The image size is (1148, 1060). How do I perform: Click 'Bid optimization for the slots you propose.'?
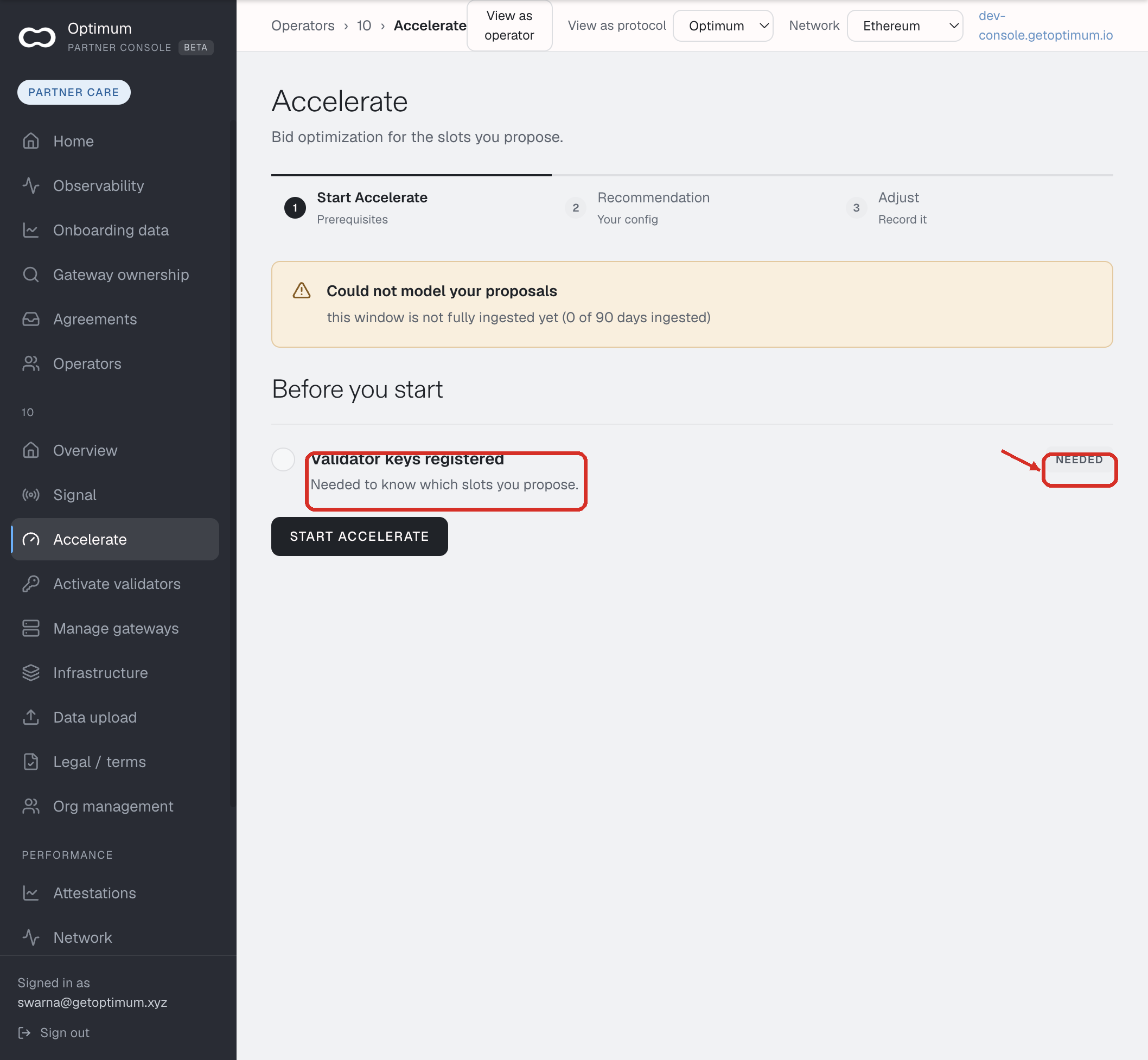[417, 137]
